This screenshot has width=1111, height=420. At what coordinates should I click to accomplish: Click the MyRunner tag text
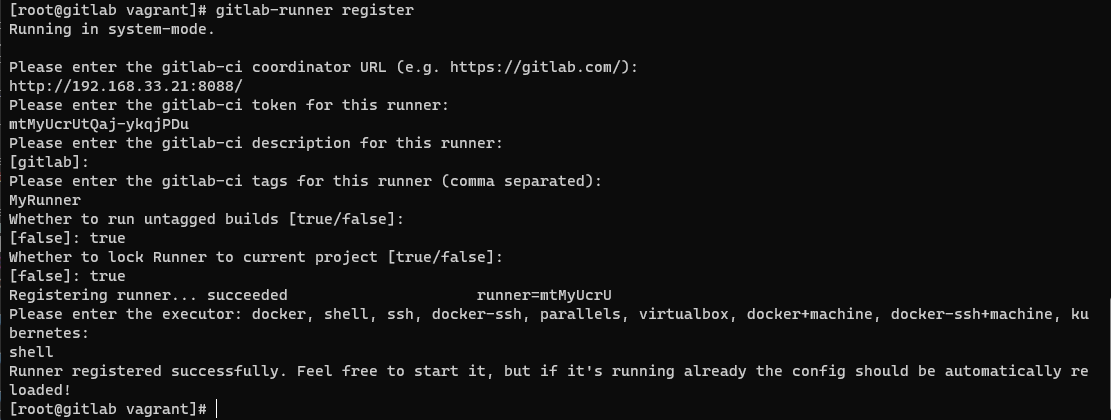pyautogui.click(x=45, y=200)
